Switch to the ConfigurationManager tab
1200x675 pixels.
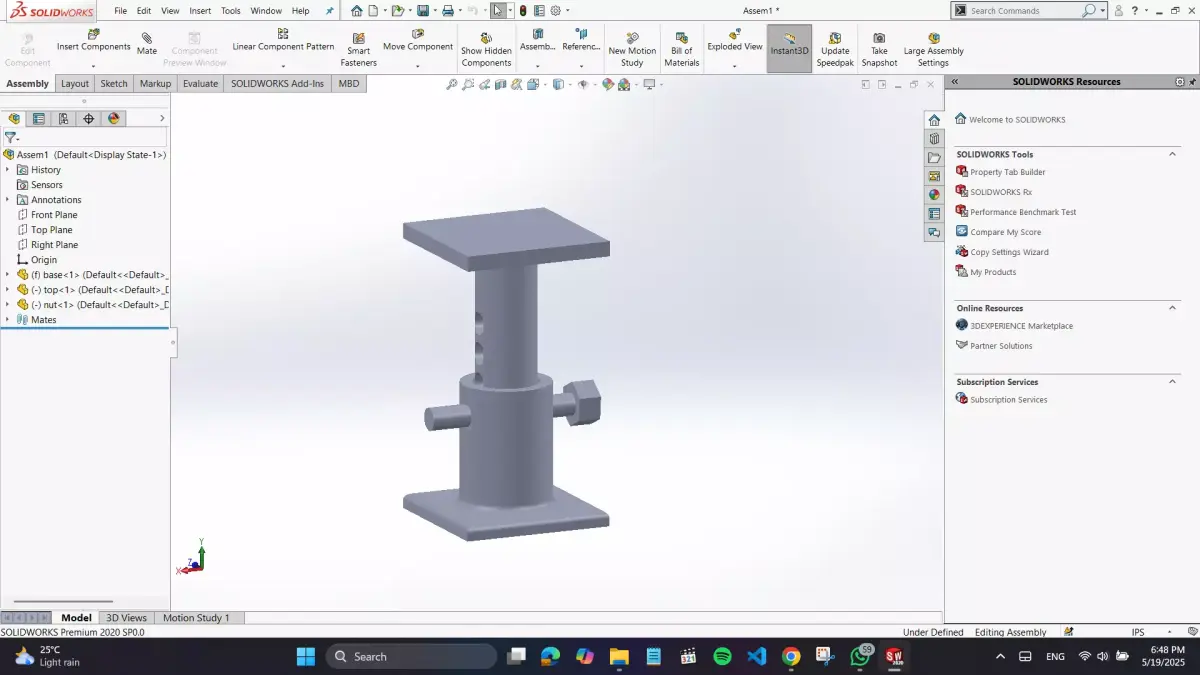63,118
